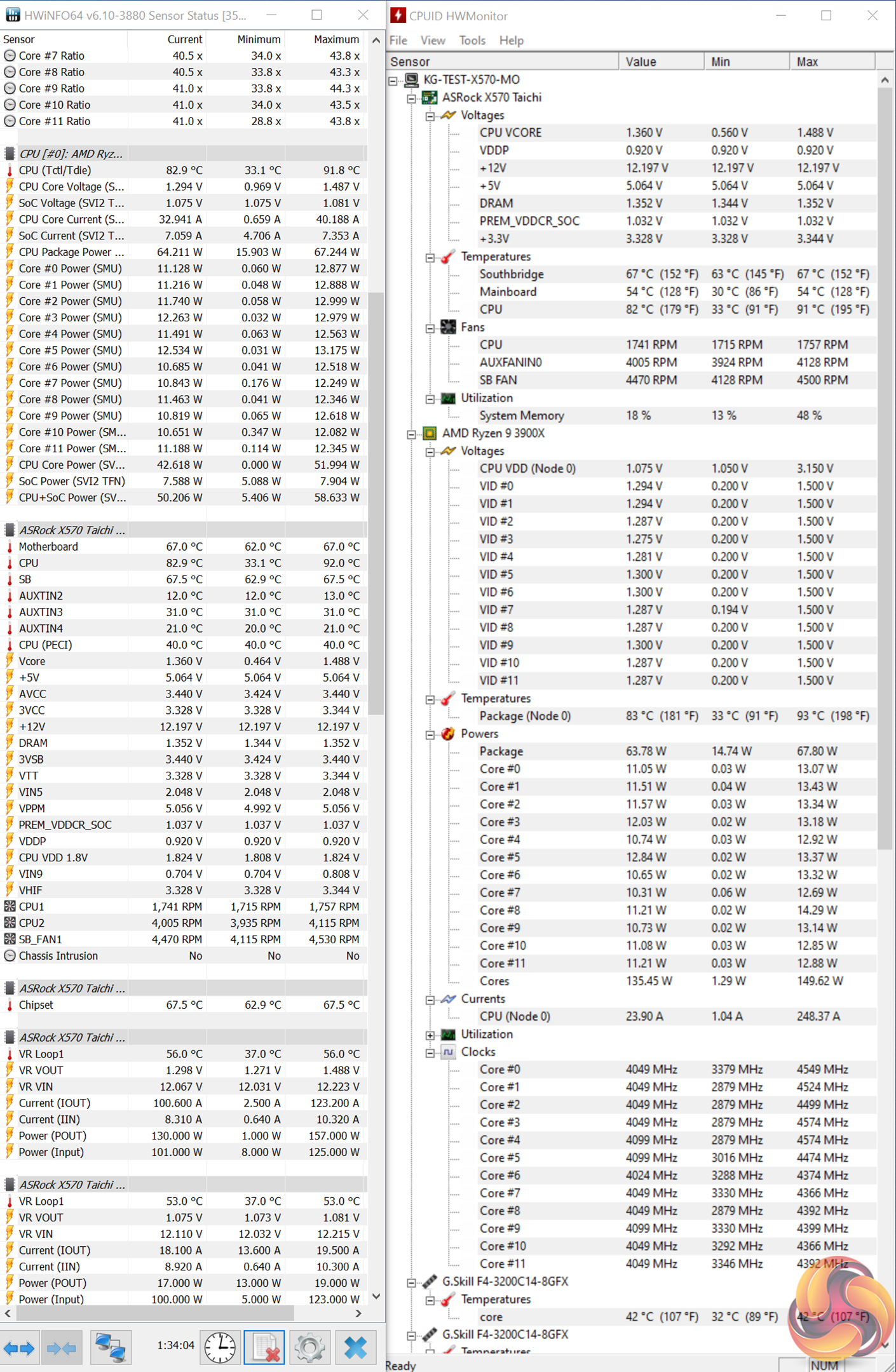Click the Value column header in HWMonitor
Image resolution: width=896 pixels, height=1372 pixels.
[662, 62]
